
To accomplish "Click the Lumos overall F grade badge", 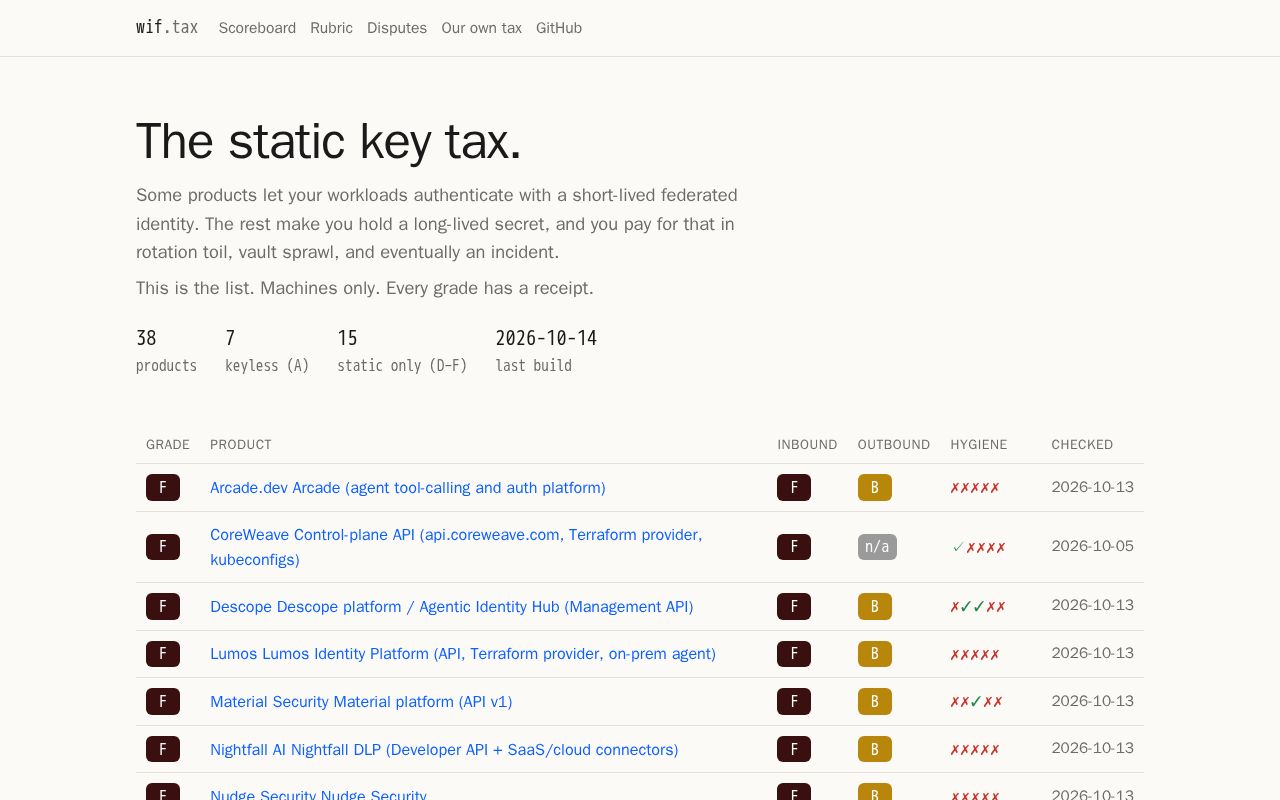I will pos(163,654).
